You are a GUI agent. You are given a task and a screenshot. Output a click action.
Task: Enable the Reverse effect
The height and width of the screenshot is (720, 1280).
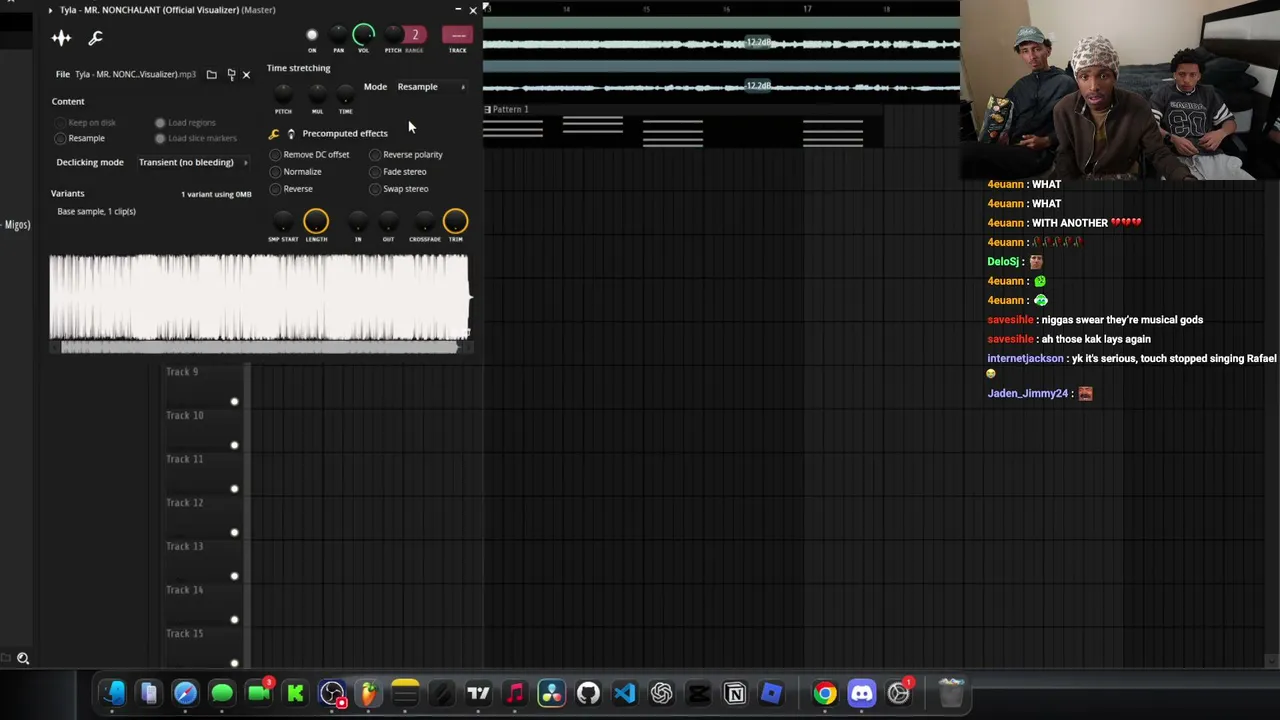pos(275,189)
